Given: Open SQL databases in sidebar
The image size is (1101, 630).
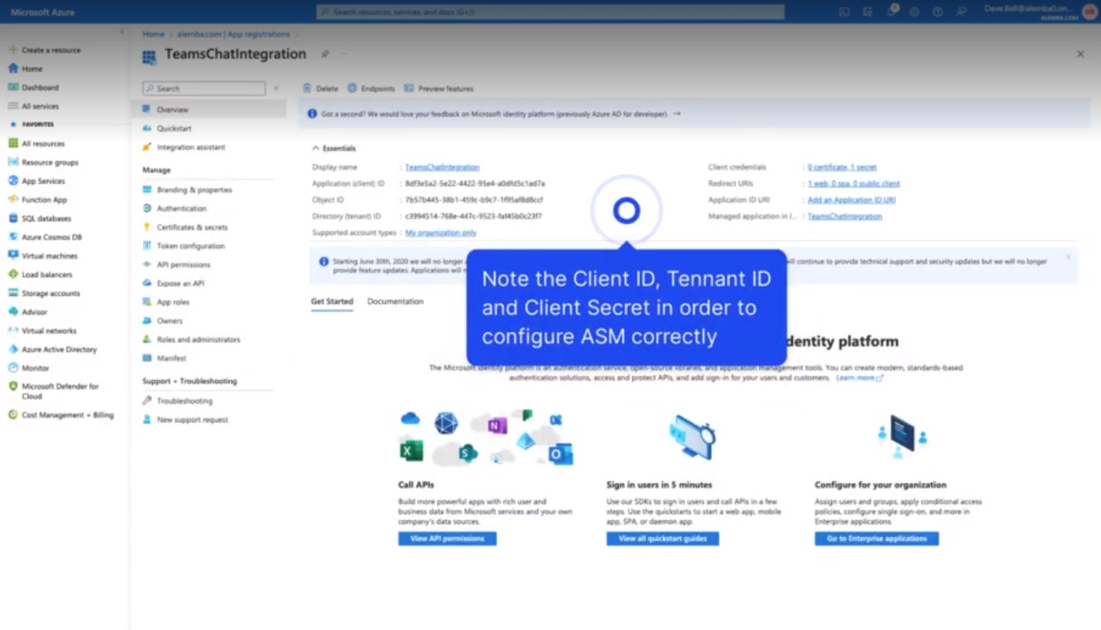Looking at the screenshot, I should pyautogui.click(x=46, y=218).
